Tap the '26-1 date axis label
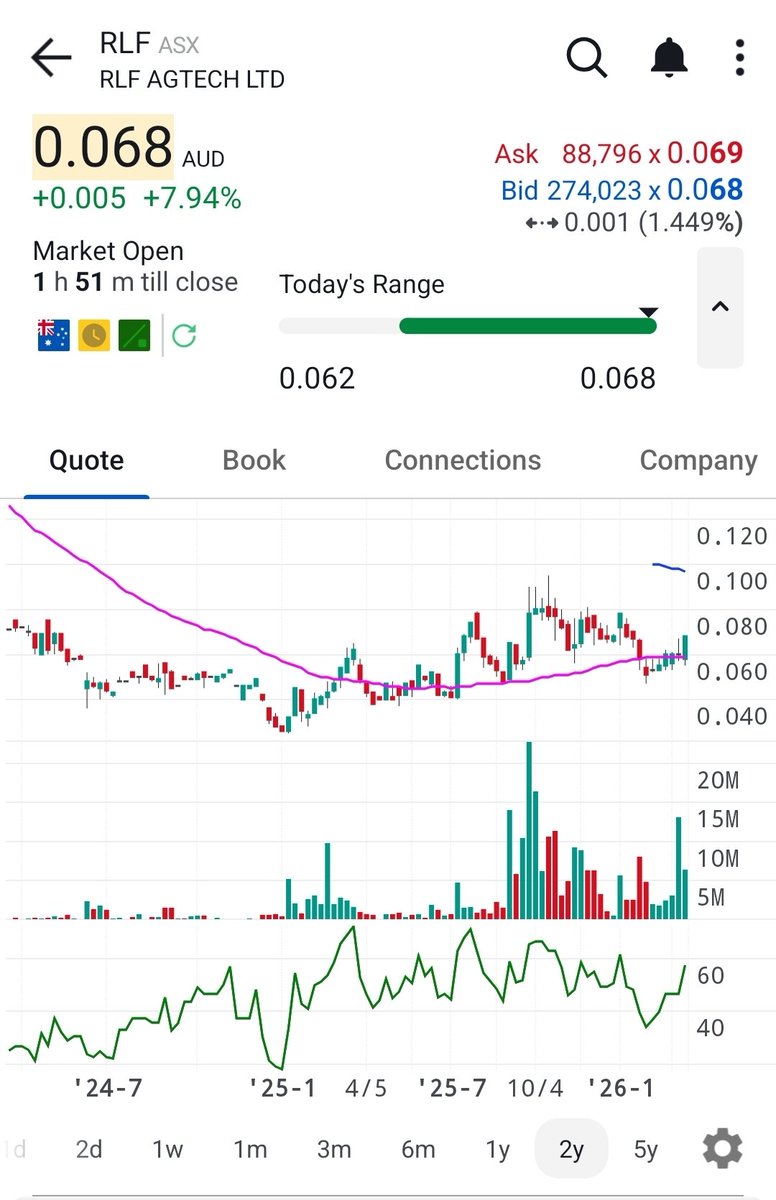The height and width of the screenshot is (1200, 776). pos(620,1087)
